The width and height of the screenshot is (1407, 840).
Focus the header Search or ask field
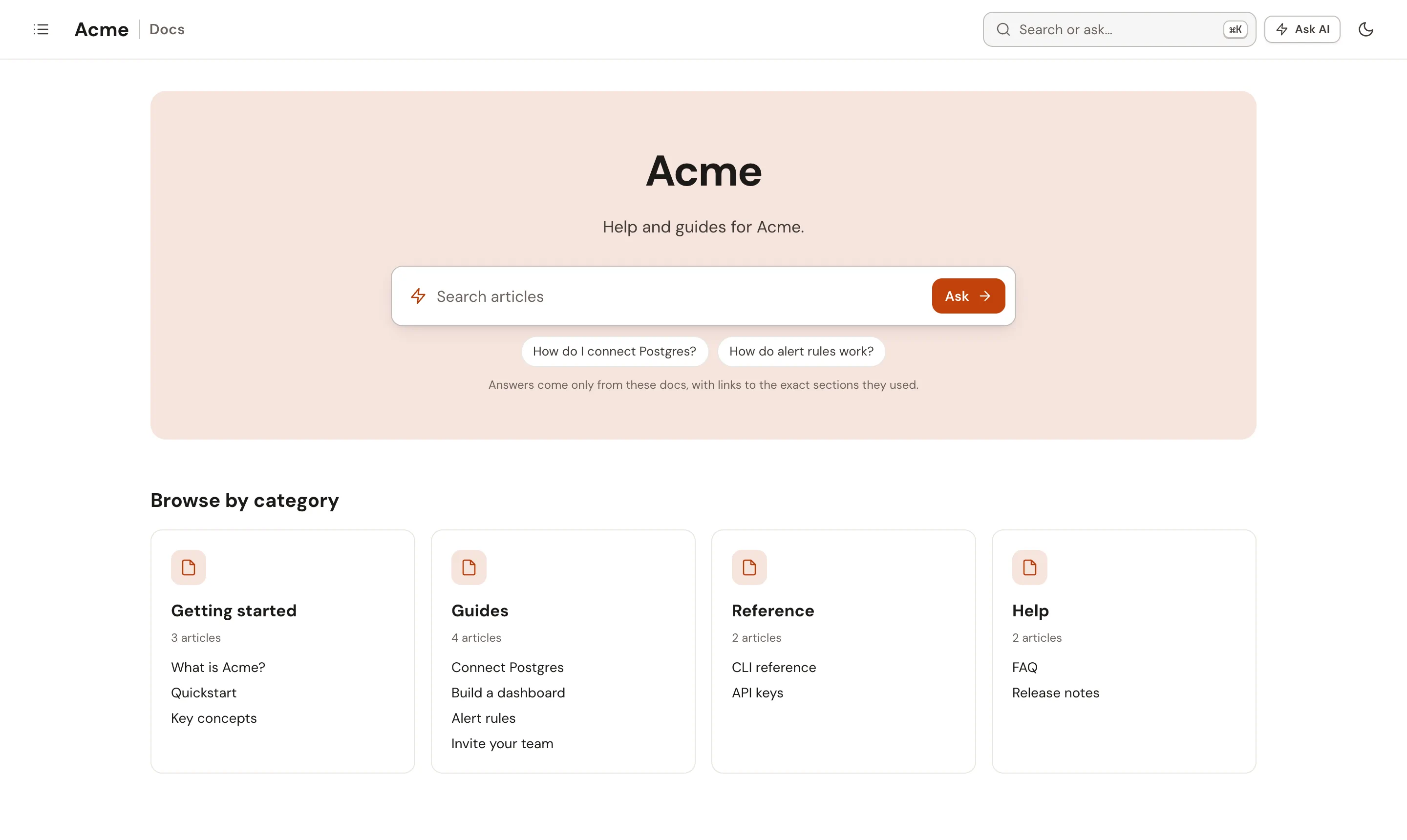point(1119,29)
